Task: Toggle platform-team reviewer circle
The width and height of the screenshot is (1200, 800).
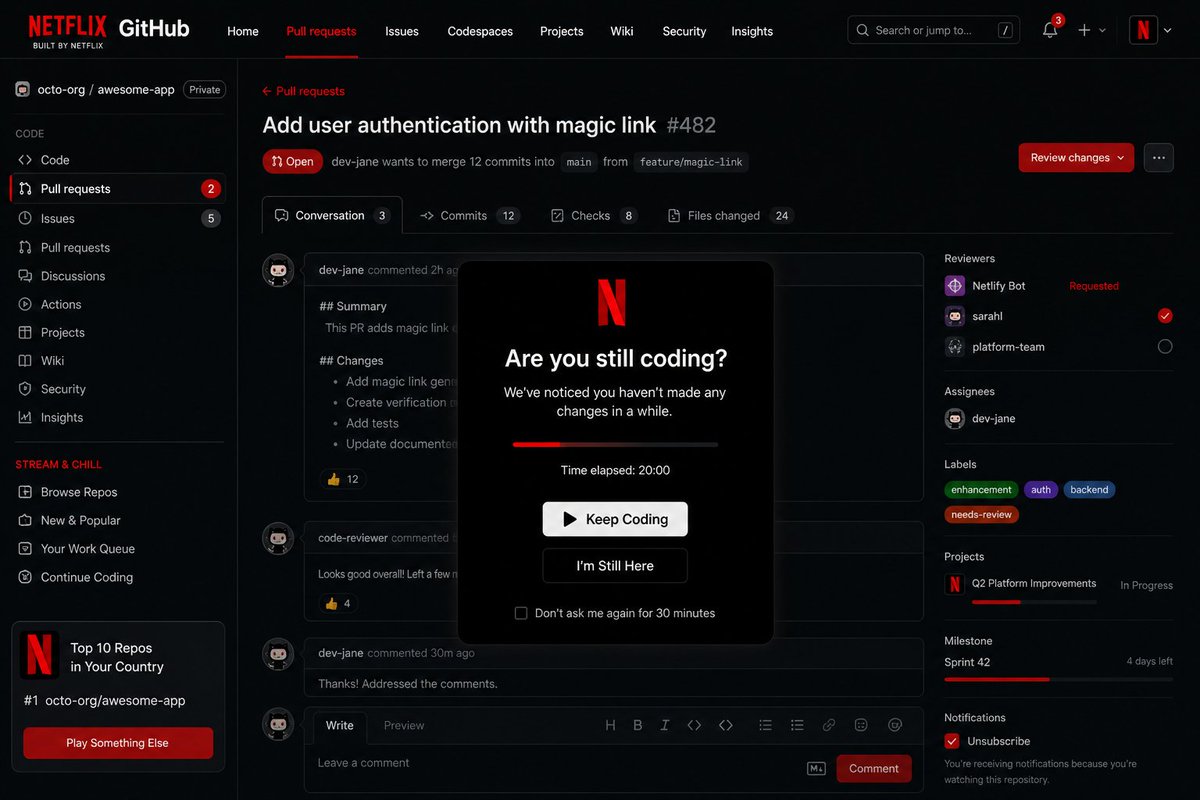Action: (1165, 347)
